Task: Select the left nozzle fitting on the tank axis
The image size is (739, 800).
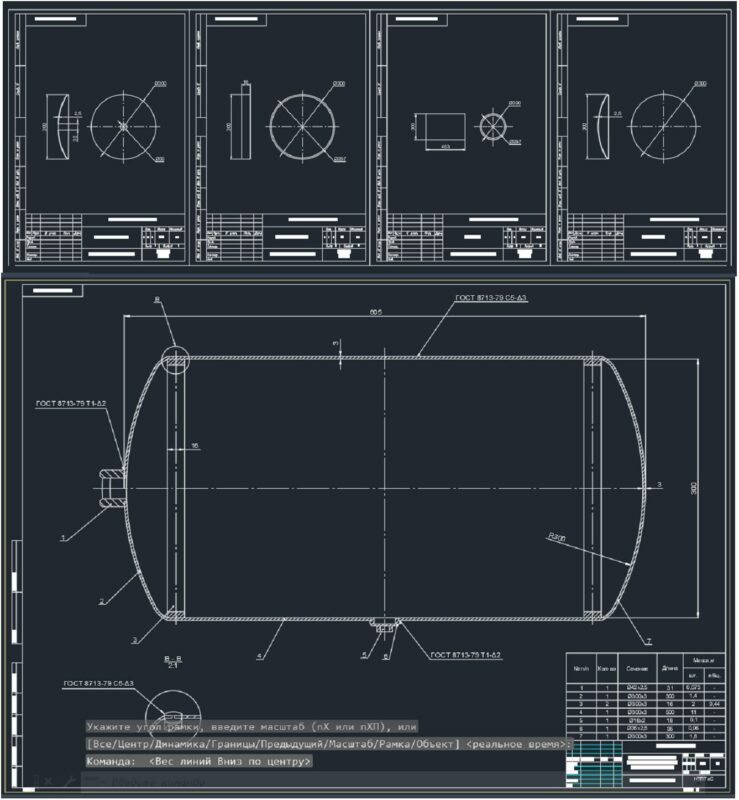Action: point(112,488)
